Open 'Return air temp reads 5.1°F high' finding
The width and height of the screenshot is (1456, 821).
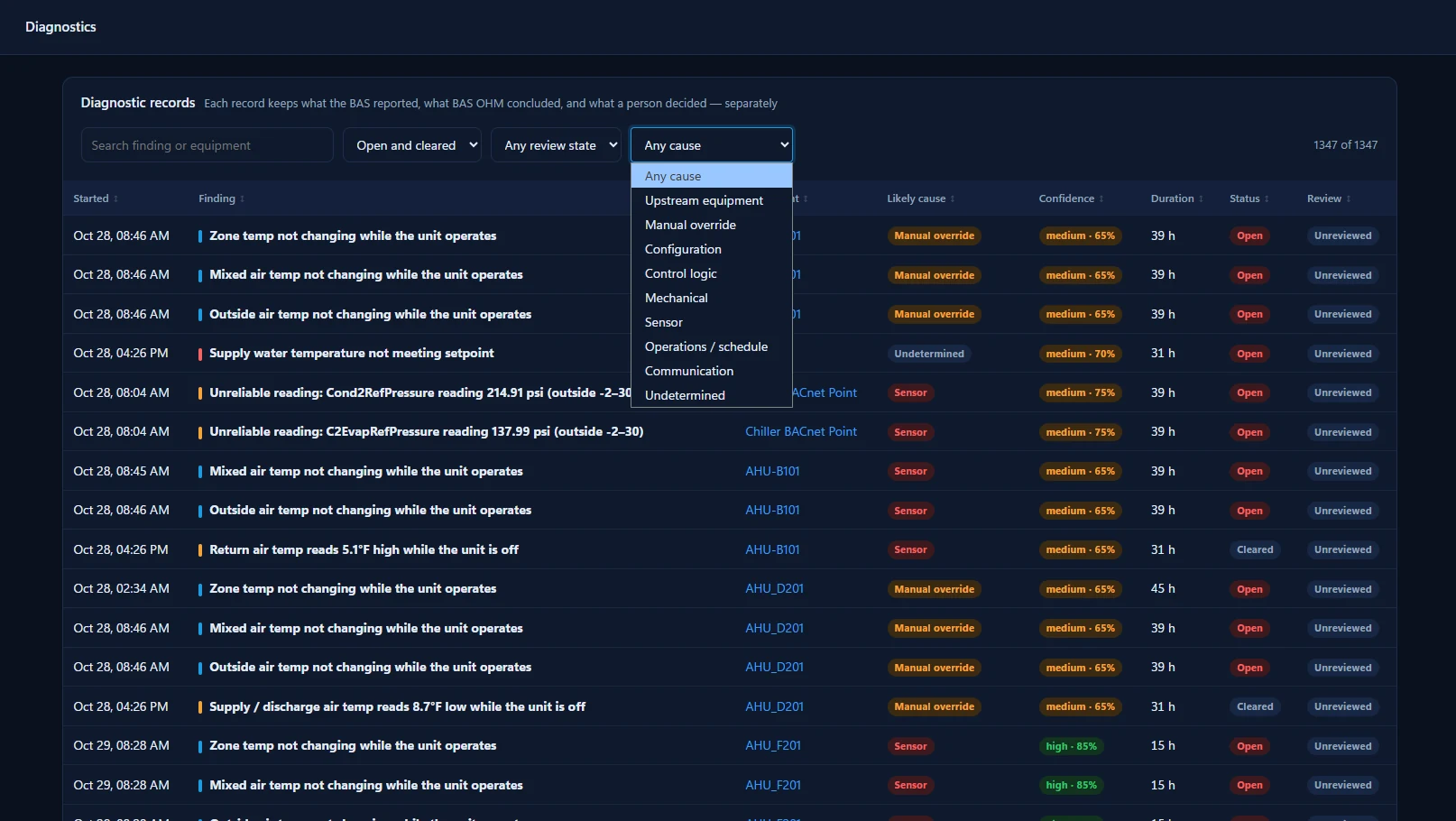(x=364, y=549)
